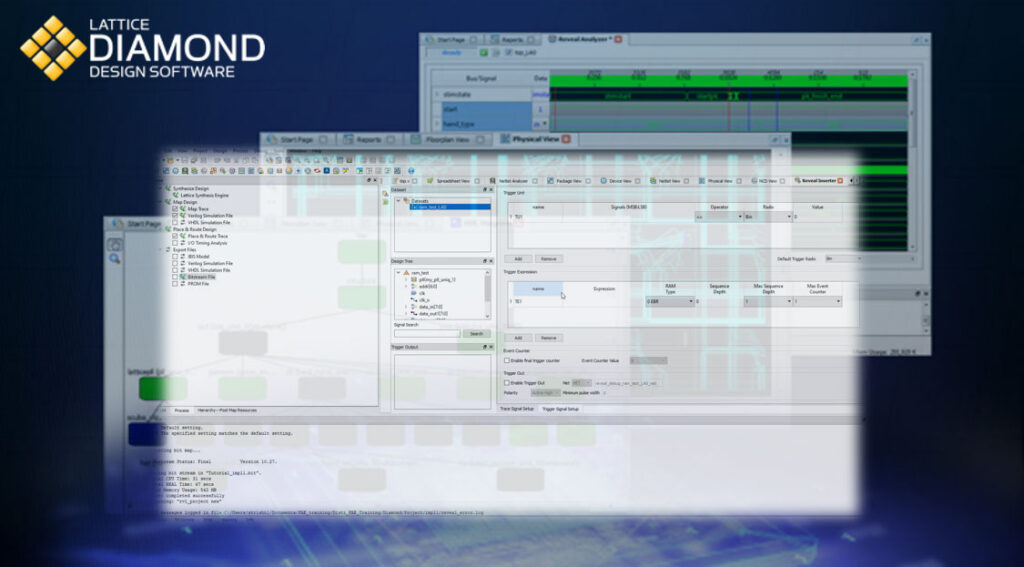Click the Search button under Signal Search
This screenshot has height=567, width=1024.
[x=476, y=334]
